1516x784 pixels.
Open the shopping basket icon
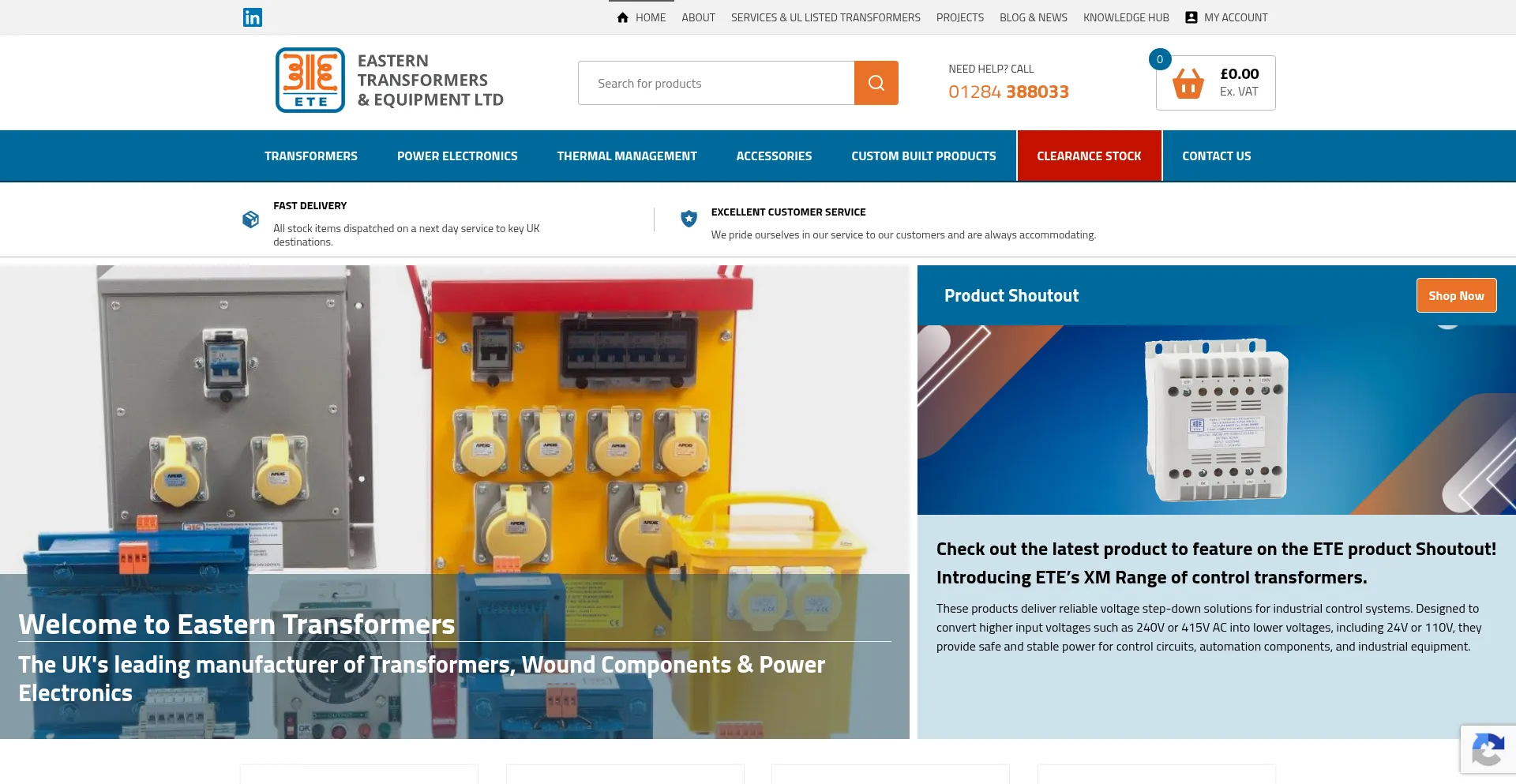1188,83
